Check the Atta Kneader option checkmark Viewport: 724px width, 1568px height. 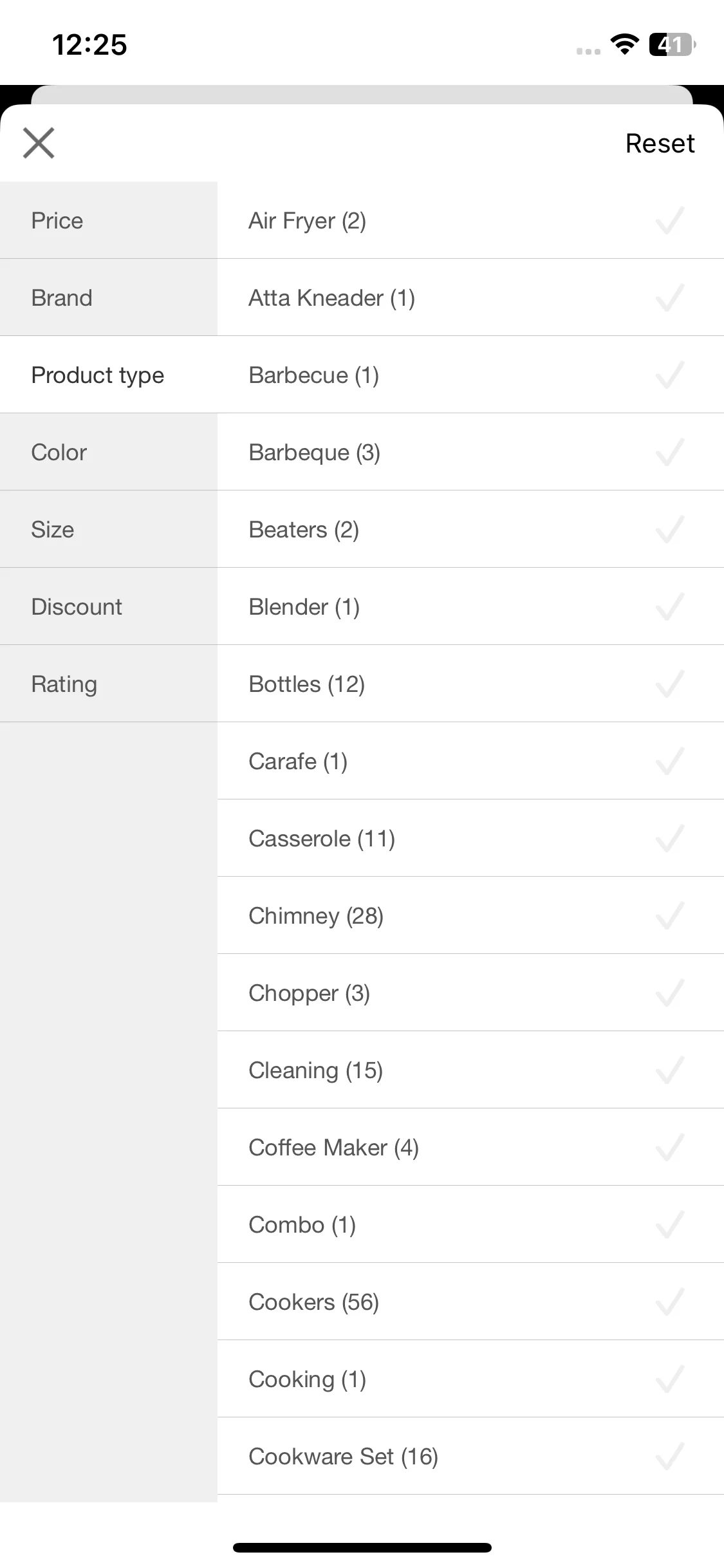(669, 297)
